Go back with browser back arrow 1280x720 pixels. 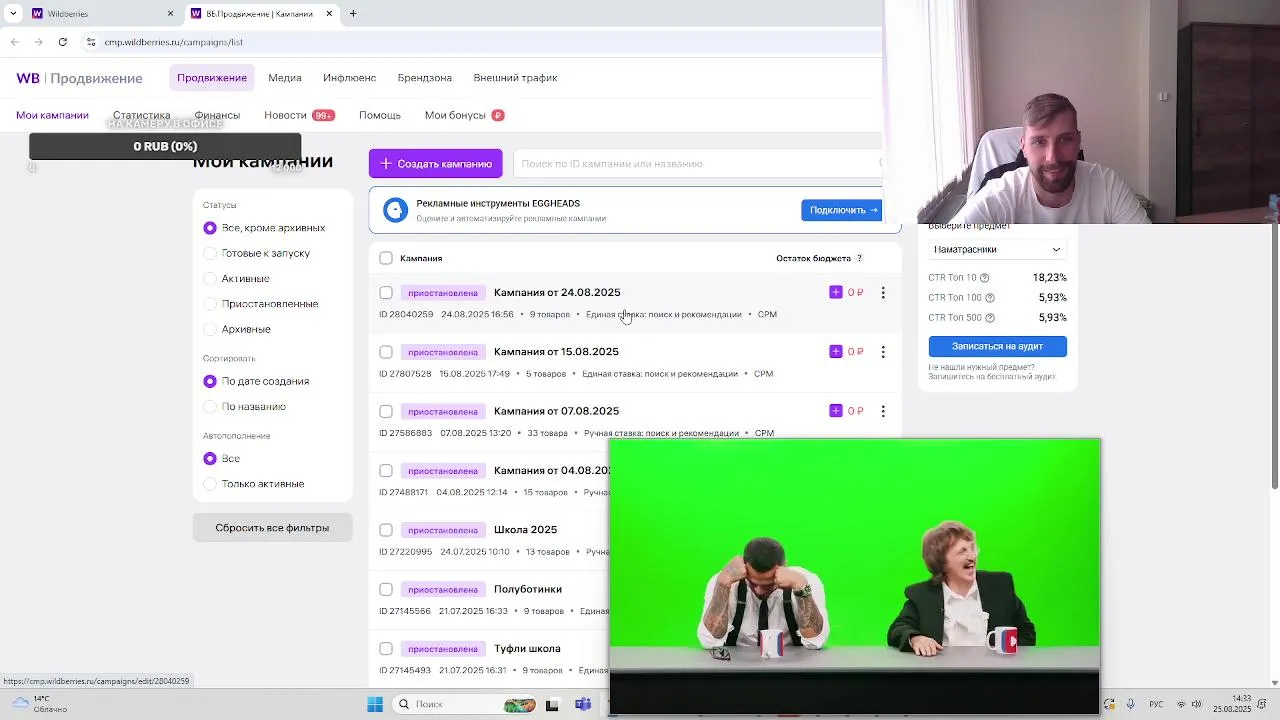(14, 42)
